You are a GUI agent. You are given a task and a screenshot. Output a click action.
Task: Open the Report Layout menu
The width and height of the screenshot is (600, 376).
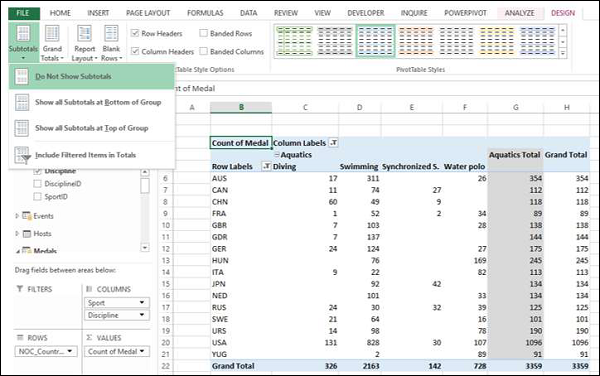coord(84,42)
